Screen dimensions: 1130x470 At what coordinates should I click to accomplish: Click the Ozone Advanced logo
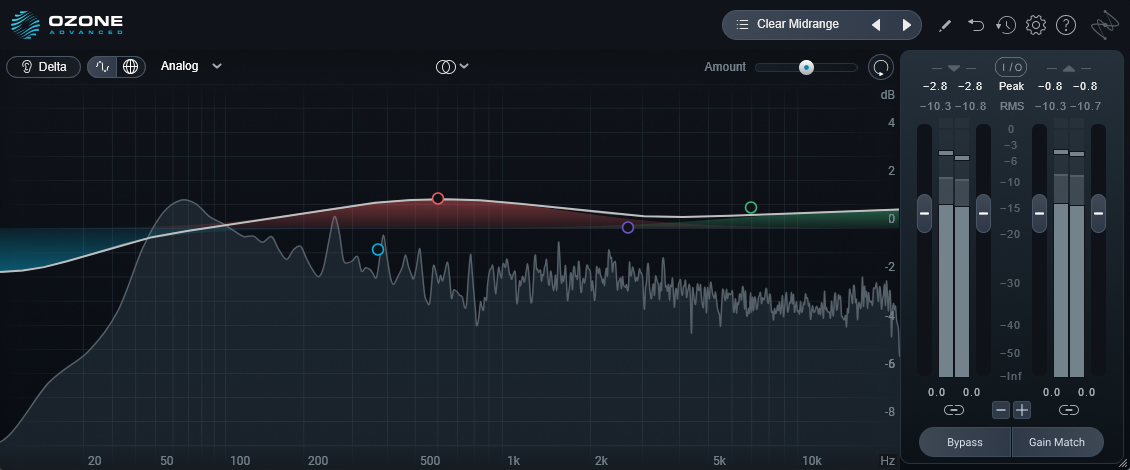(67, 24)
